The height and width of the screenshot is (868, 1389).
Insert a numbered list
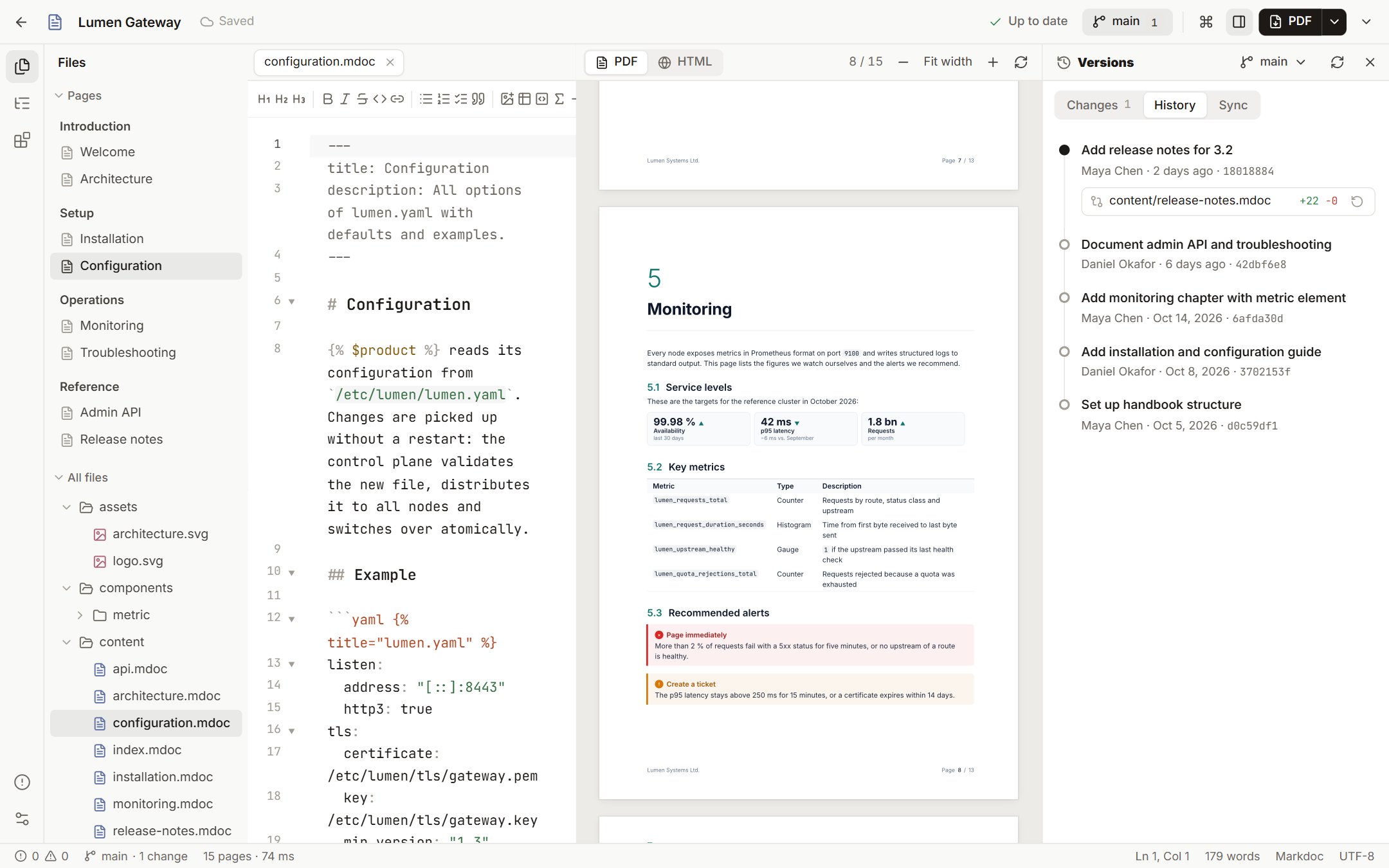pyautogui.click(x=443, y=99)
